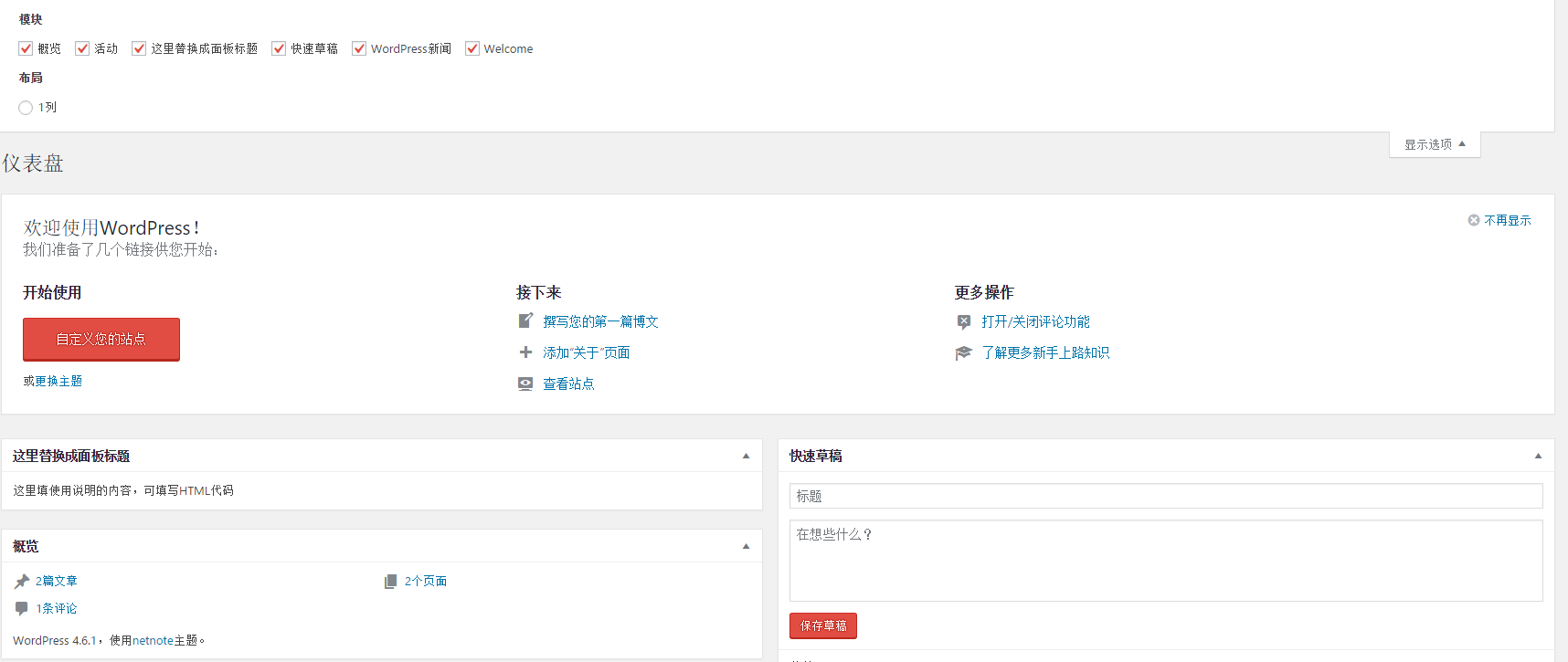Click the plus icon beside 添加"关于"页面
The width and height of the screenshot is (1568, 662).
[525, 352]
